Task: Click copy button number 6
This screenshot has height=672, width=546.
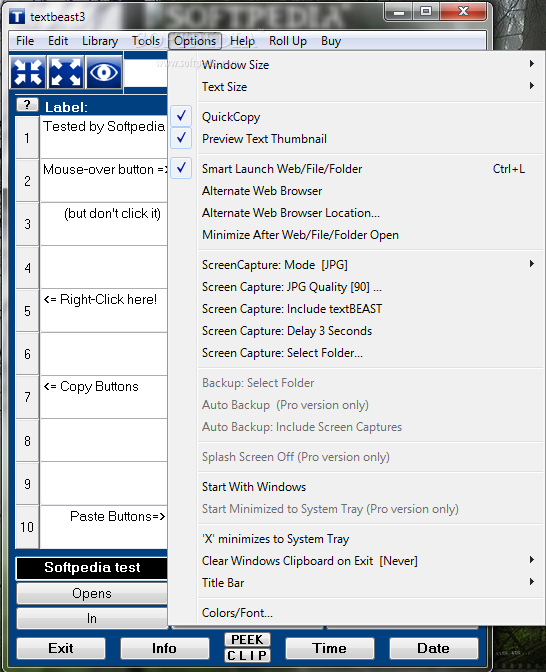Action: (27, 354)
